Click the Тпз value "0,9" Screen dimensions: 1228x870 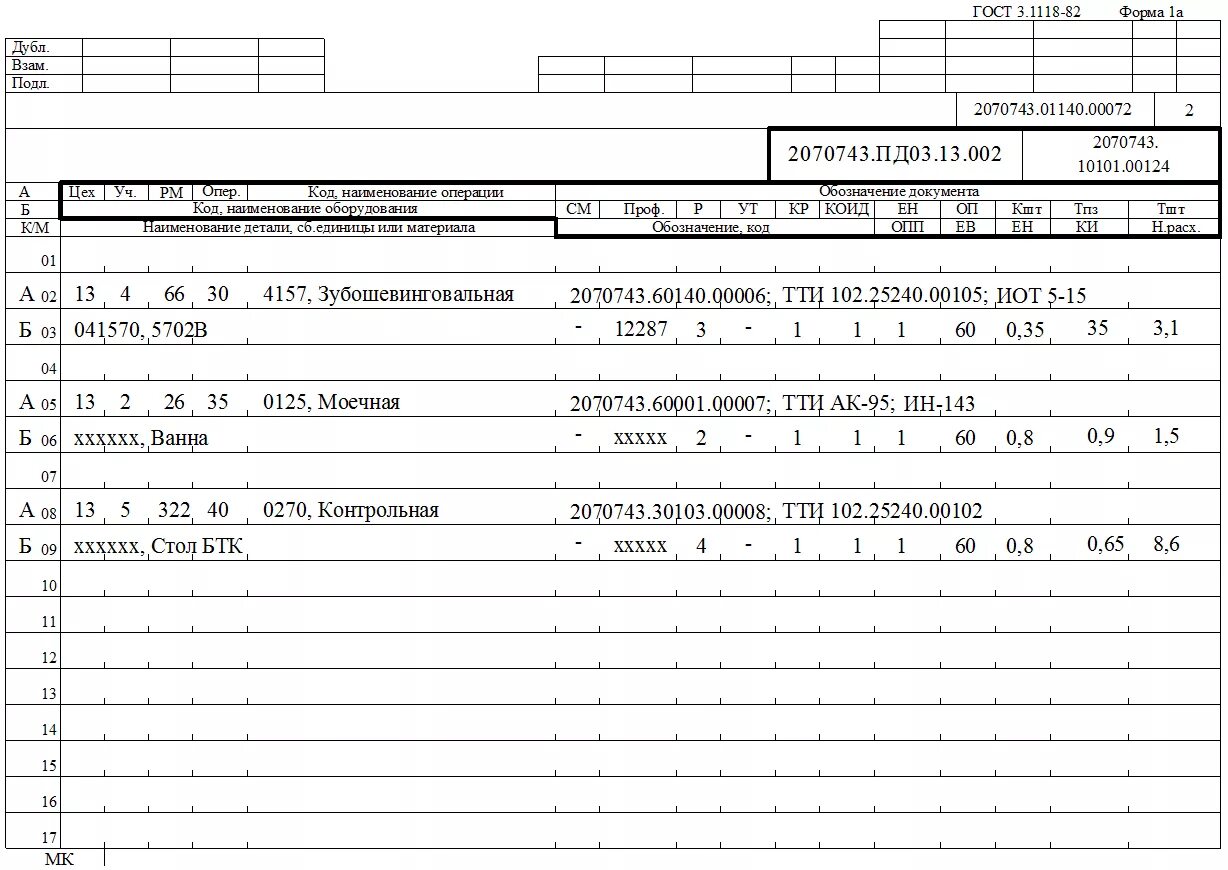tap(1101, 435)
